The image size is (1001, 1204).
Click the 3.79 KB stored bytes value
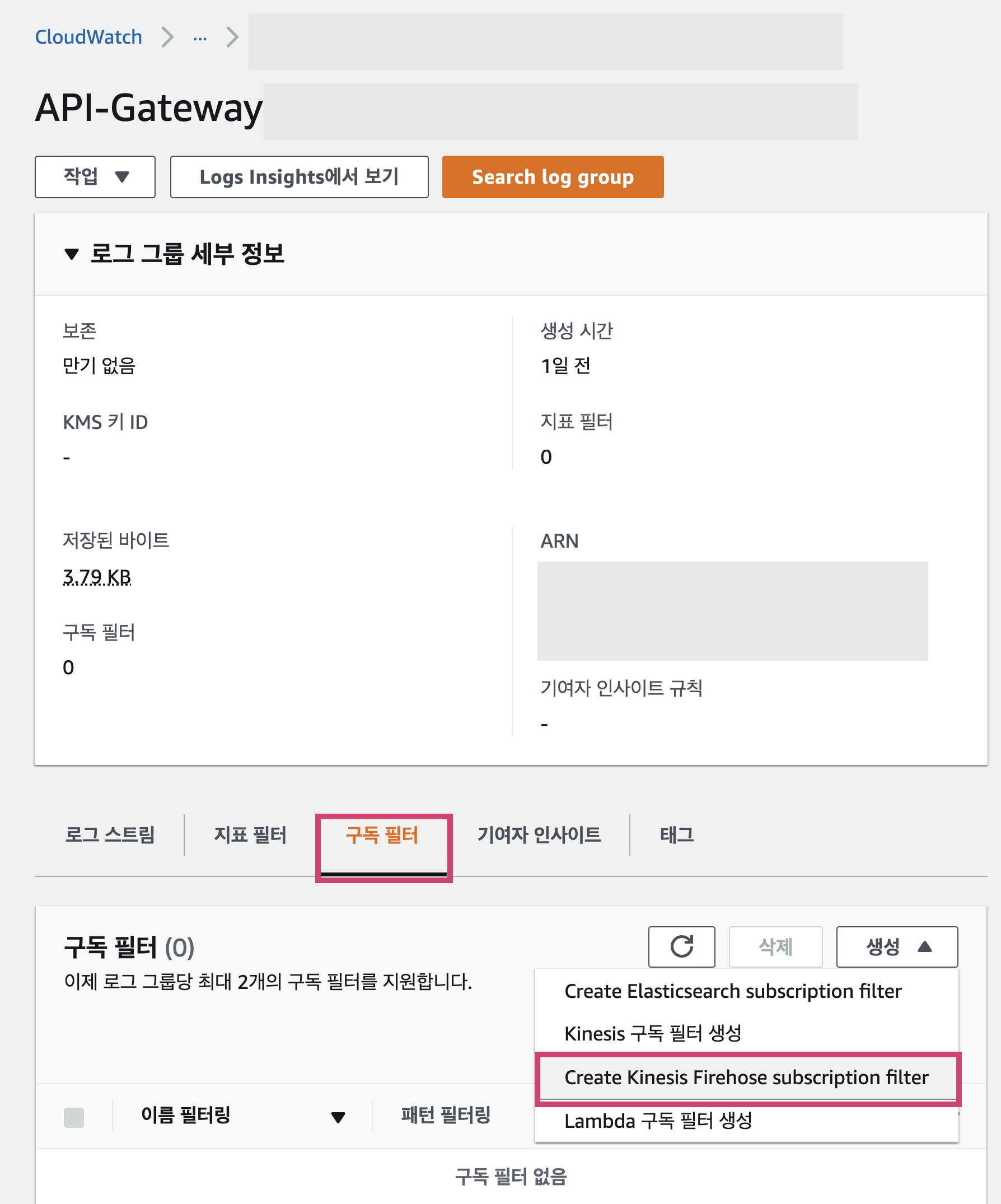[96, 577]
